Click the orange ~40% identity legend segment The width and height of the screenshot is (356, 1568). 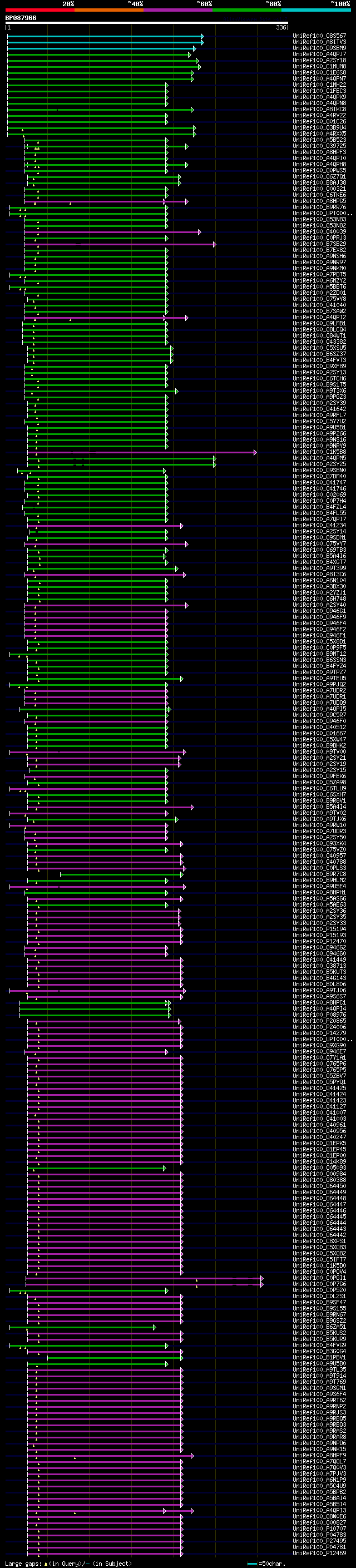[109, 10]
